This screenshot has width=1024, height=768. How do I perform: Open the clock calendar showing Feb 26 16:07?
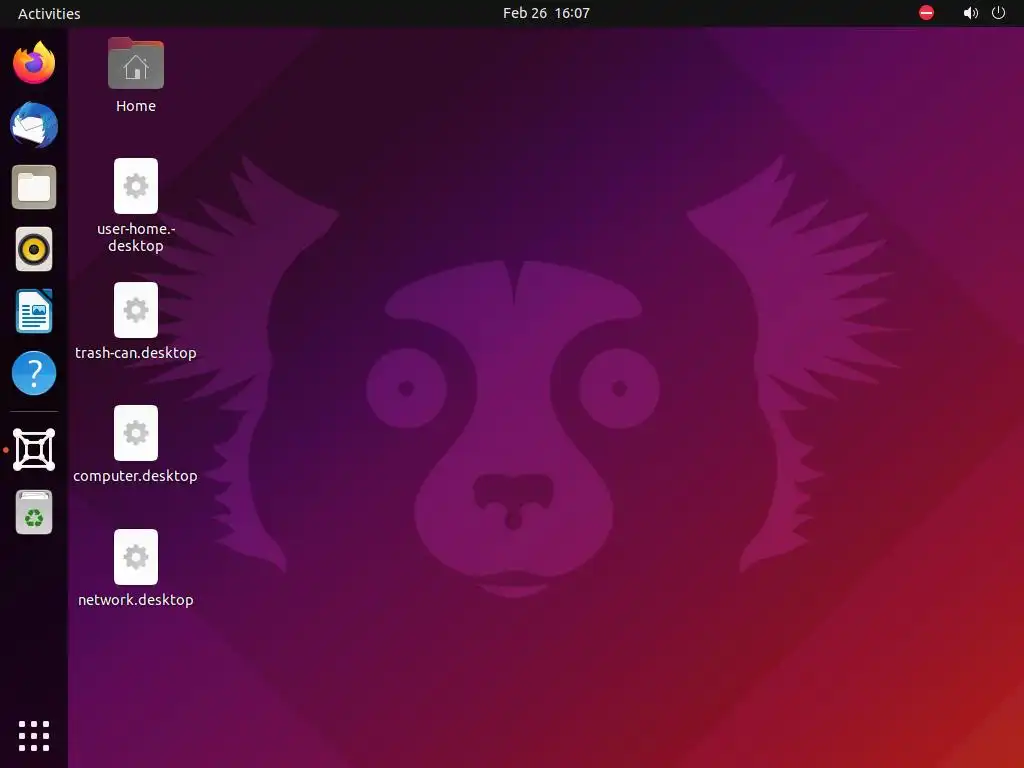coord(546,13)
